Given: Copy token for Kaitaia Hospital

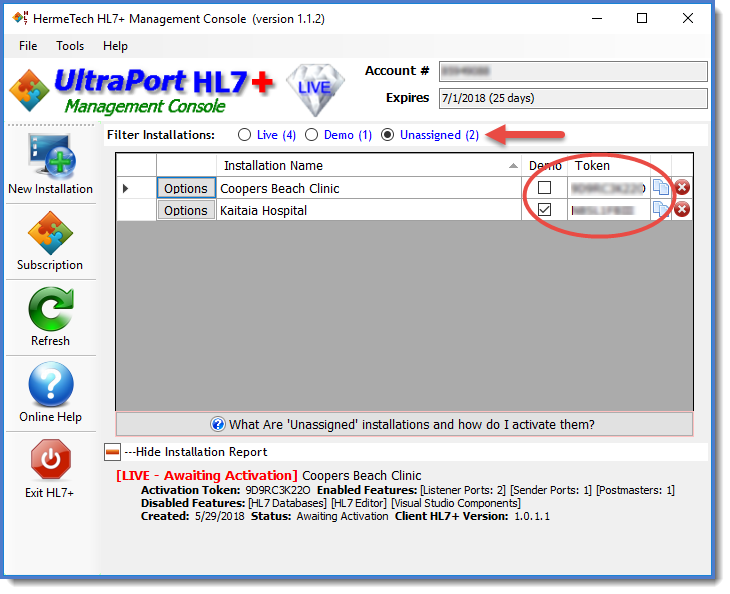Looking at the screenshot, I should point(661,209).
